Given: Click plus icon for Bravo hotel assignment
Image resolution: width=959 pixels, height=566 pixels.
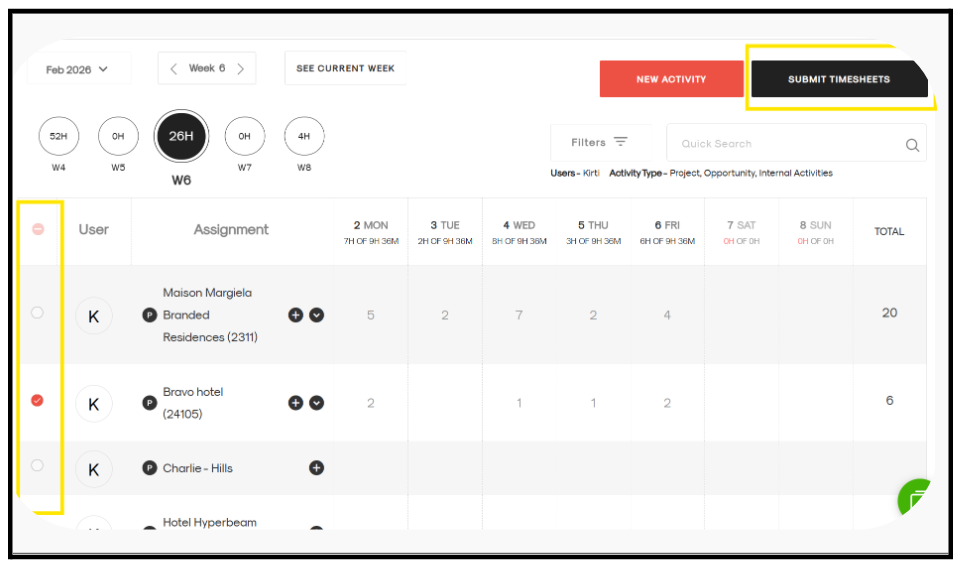Looking at the screenshot, I should tap(296, 403).
